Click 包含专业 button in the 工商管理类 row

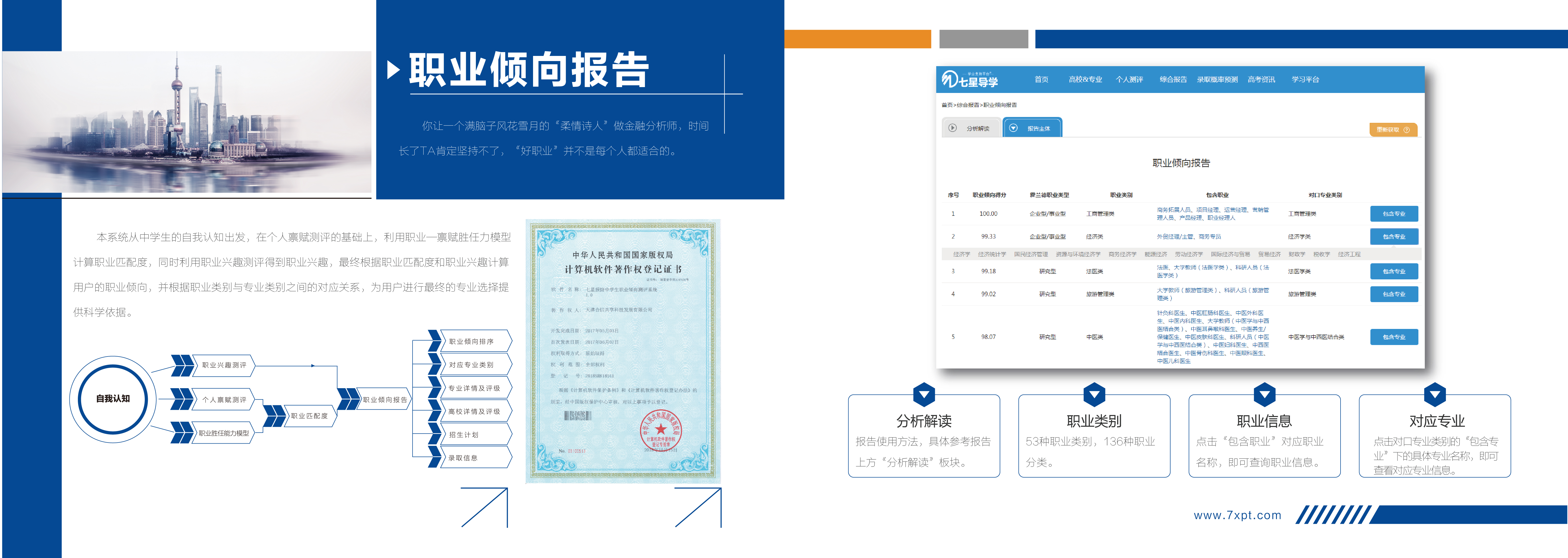click(1394, 214)
